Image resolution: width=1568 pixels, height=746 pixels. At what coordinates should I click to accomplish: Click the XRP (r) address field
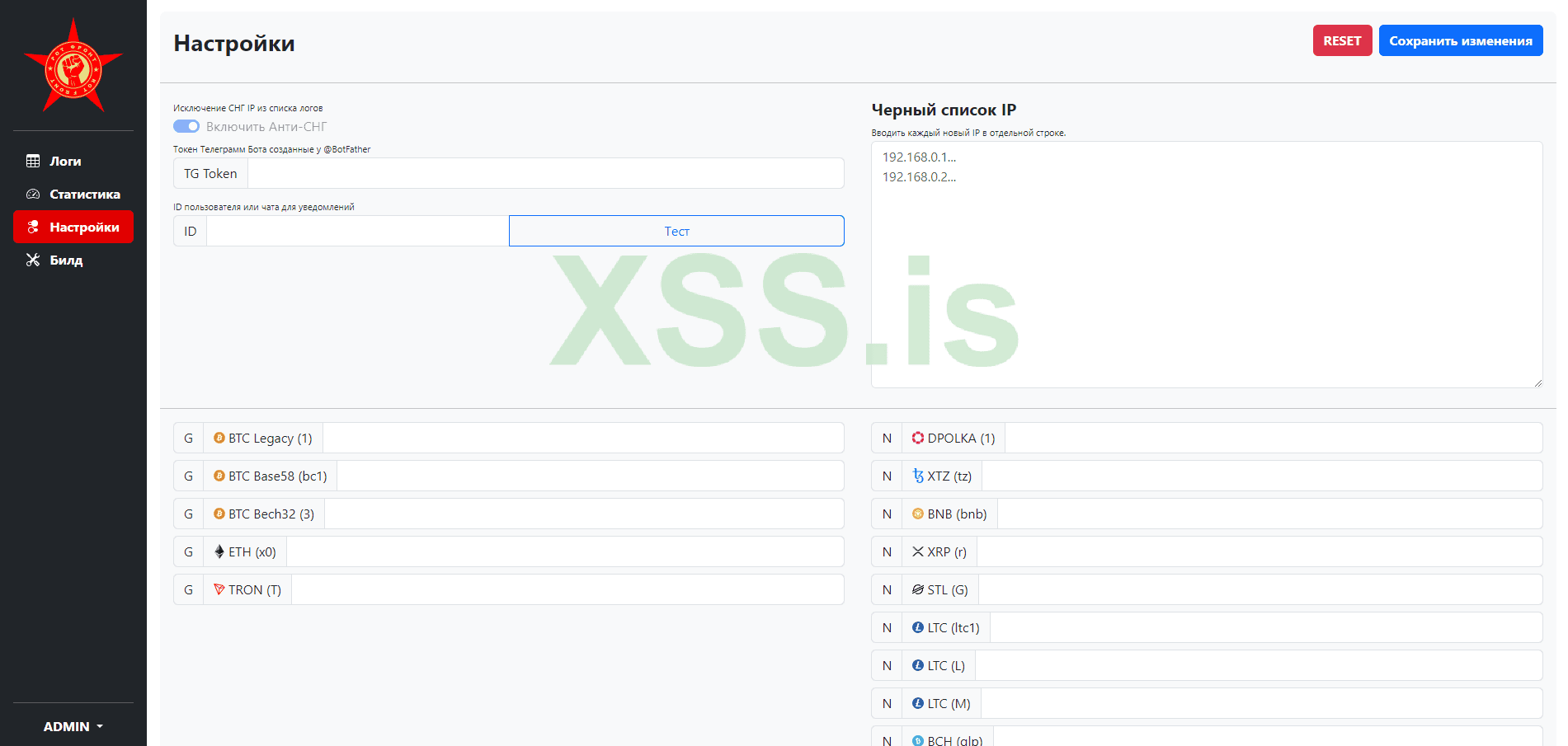click(1260, 551)
